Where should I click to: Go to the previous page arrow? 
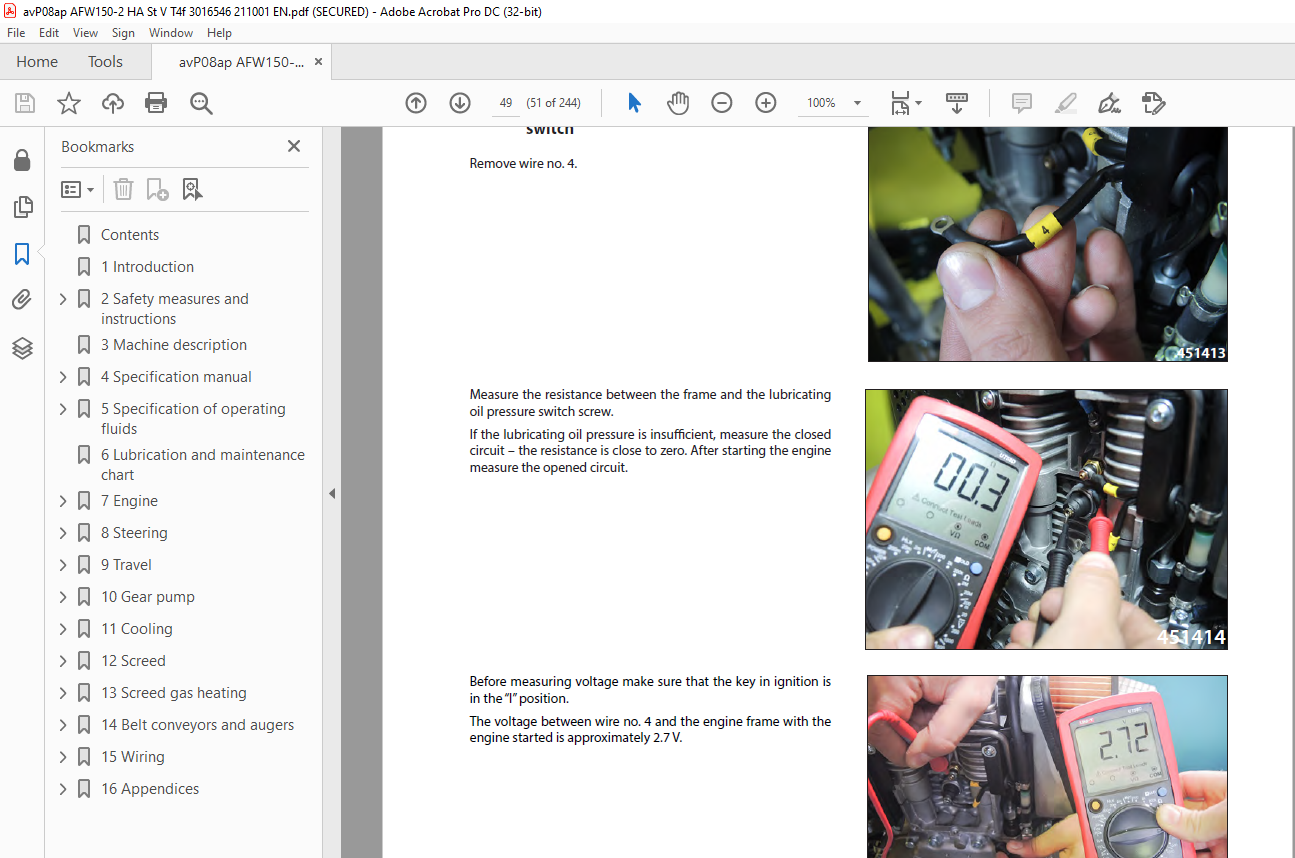pos(416,103)
